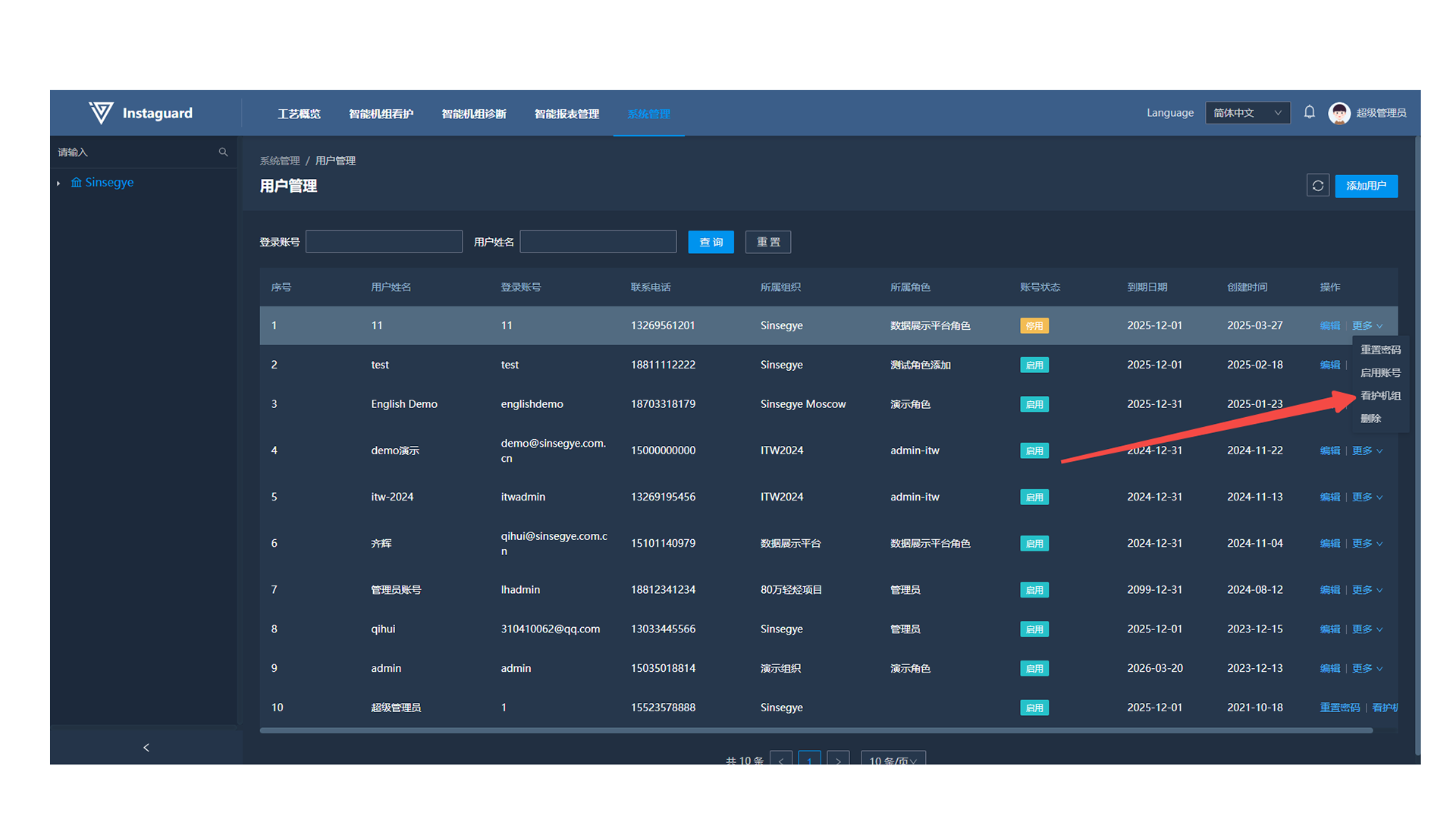1456x819 pixels.
Task: Click 编辑 for admin row
Action: pyautogui.click(x=1329, y=669)
